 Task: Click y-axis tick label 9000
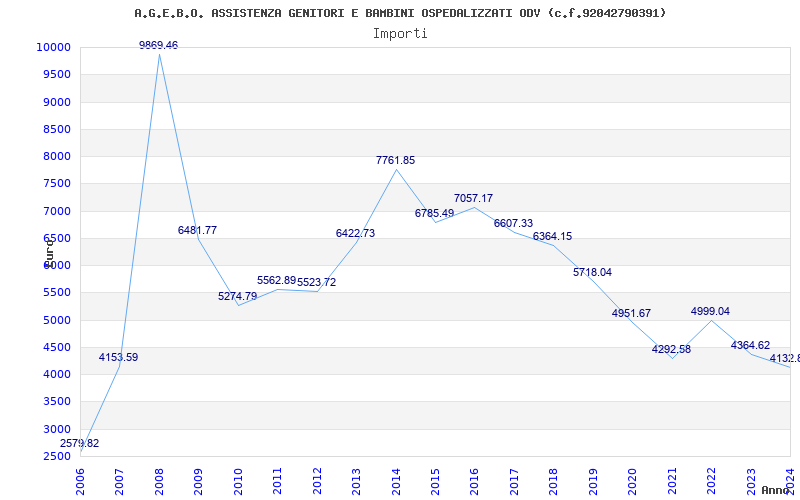(57, 102)
